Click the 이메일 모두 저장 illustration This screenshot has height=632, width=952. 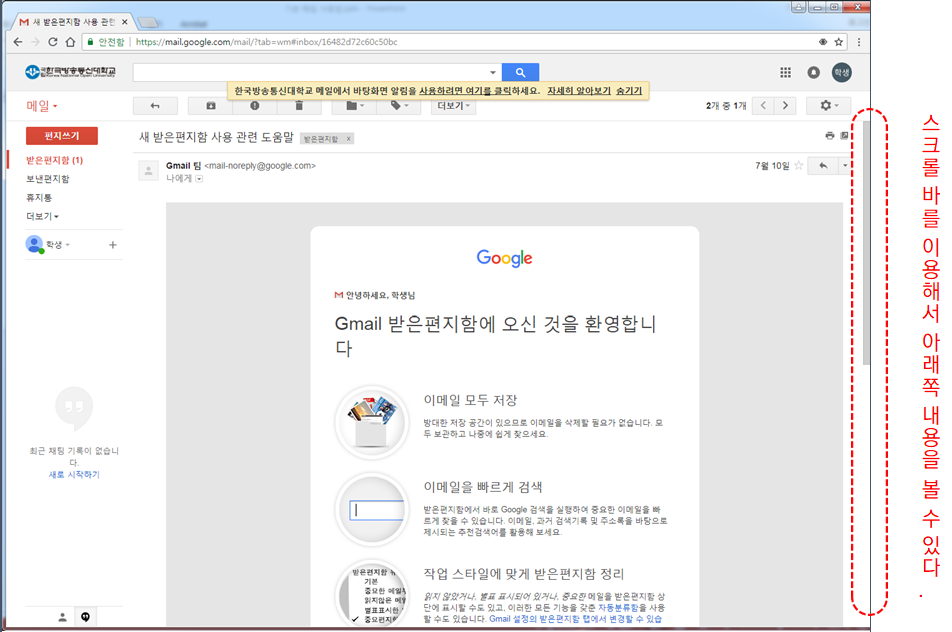coord(372,423)
